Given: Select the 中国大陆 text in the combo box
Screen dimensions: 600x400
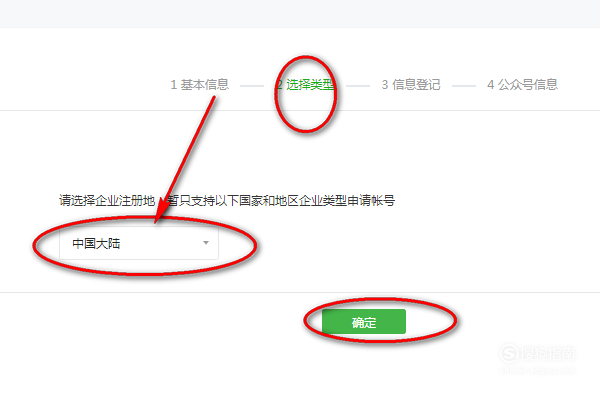Looking at the screenshot, I should (x=96, y=243).
